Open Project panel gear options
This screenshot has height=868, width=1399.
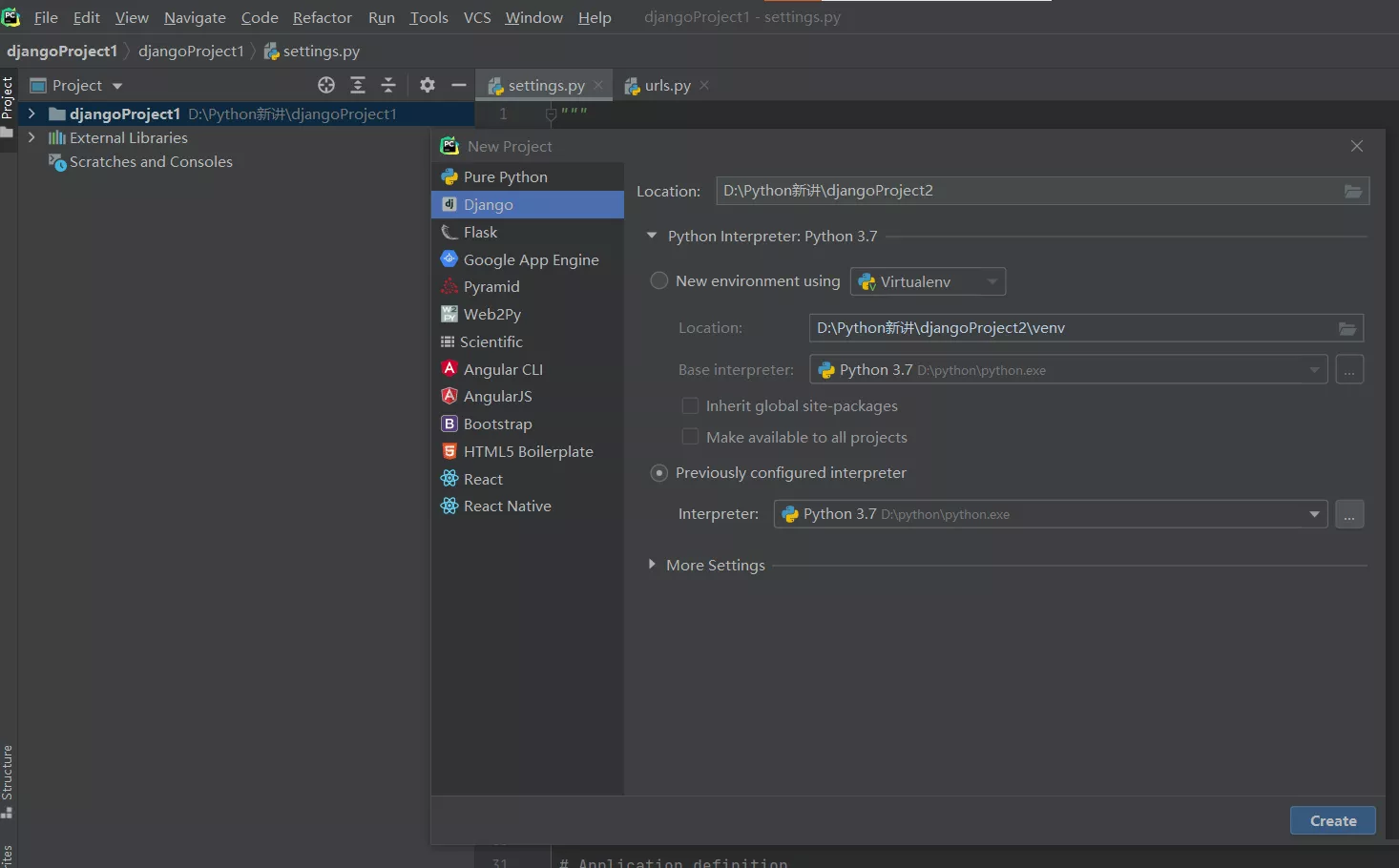pyautogui.click(x=428, y=85)
